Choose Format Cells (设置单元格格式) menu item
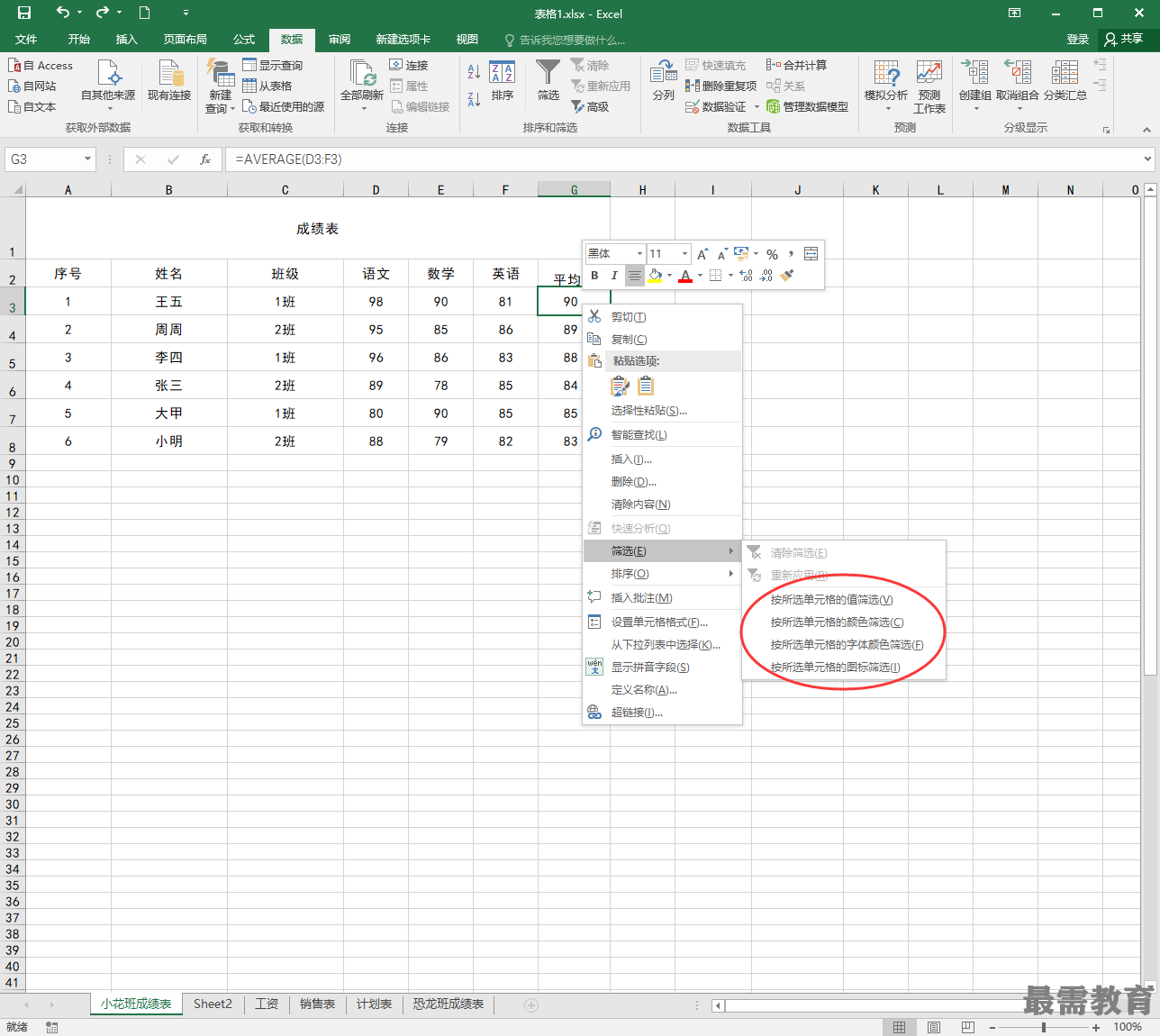1160x1036 pixels. click(663, 623)
